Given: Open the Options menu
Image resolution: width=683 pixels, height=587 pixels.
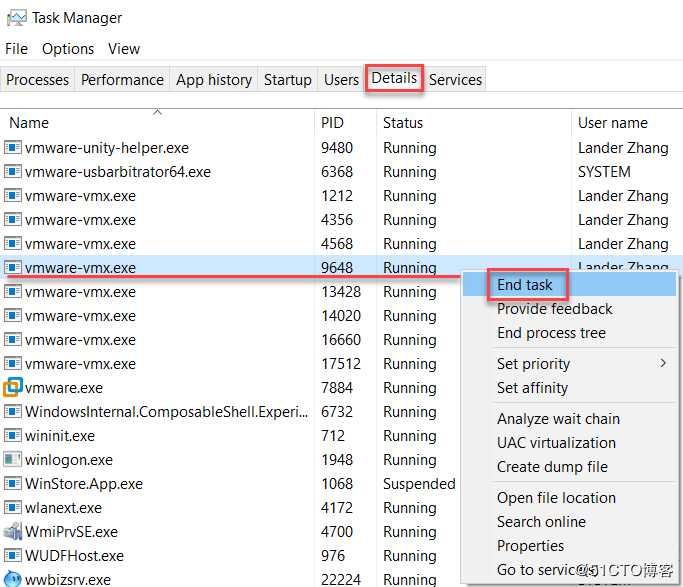Looking at the screenshot, I should 68,49.
